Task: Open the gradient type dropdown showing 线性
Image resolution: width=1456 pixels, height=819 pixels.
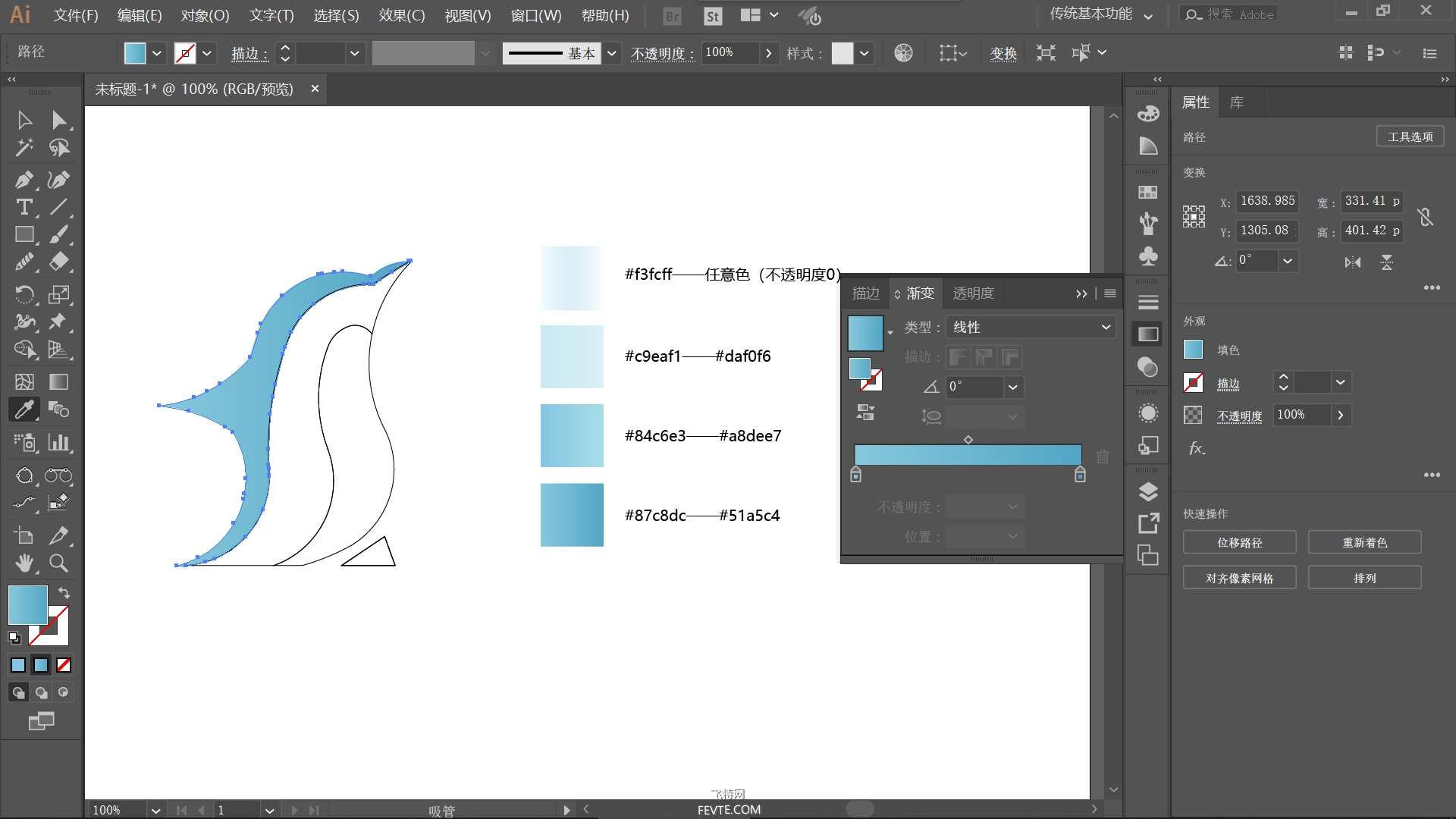Action: pyautogui.click(x=1031, y=327)
